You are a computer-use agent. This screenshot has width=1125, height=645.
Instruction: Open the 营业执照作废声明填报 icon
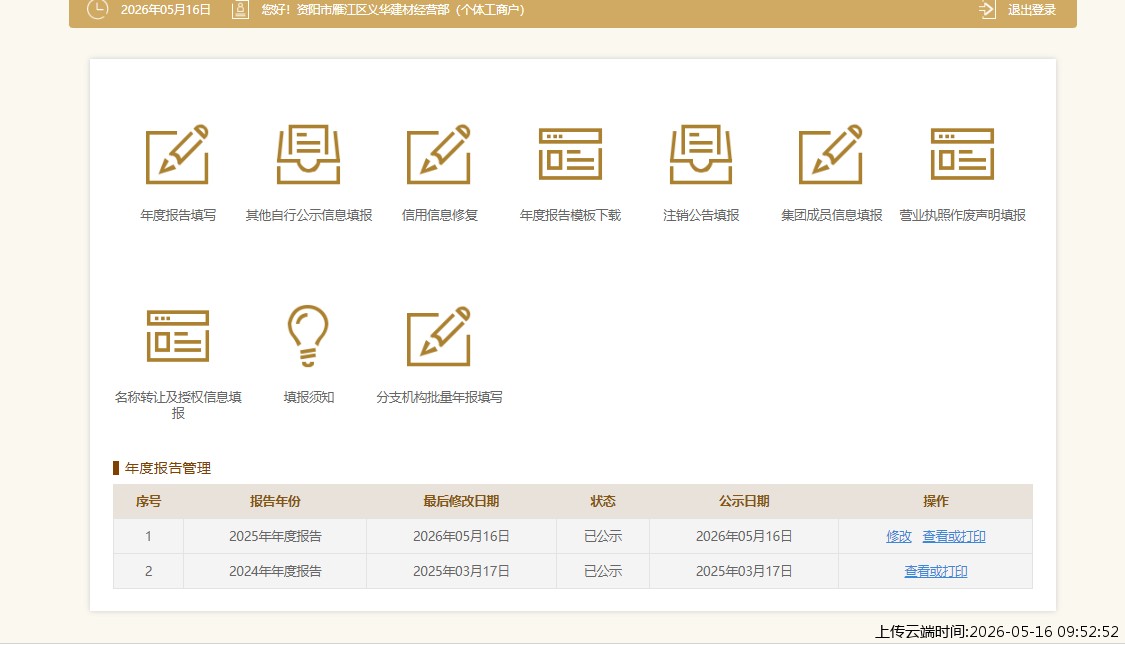pyautogui.click(x=962, y=154)
